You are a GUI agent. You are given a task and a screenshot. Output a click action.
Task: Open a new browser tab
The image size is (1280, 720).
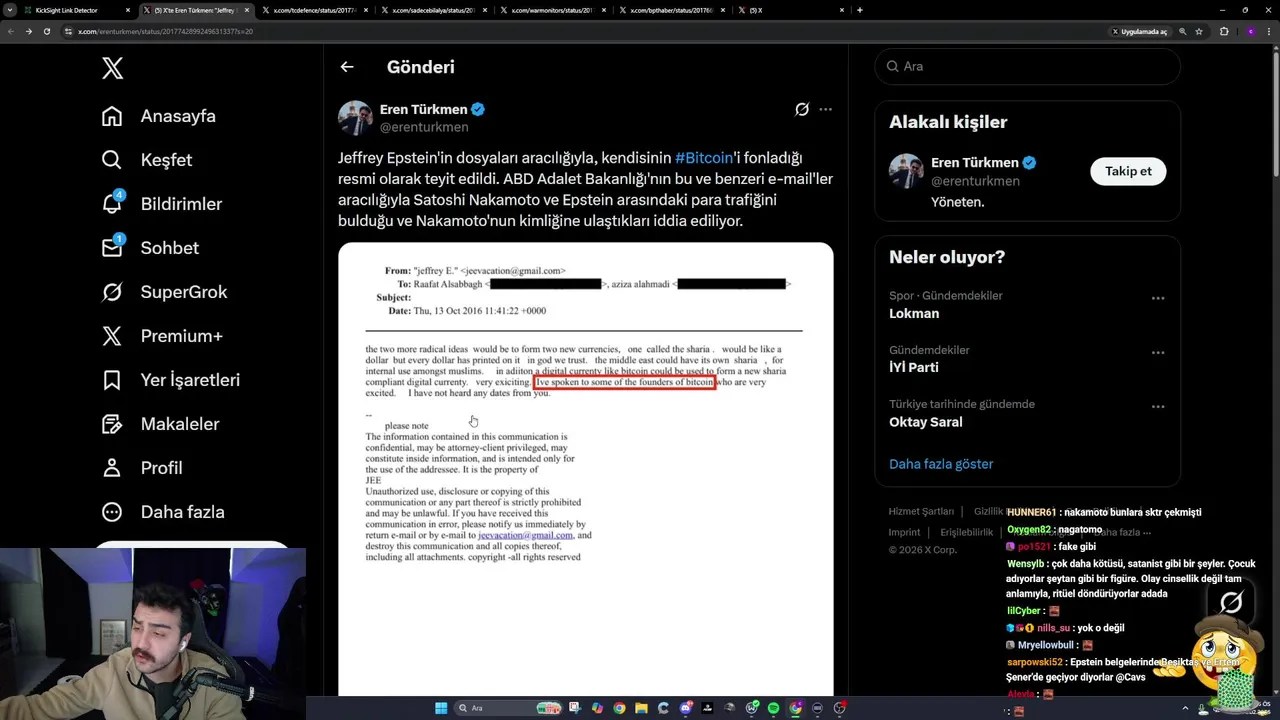860,10
